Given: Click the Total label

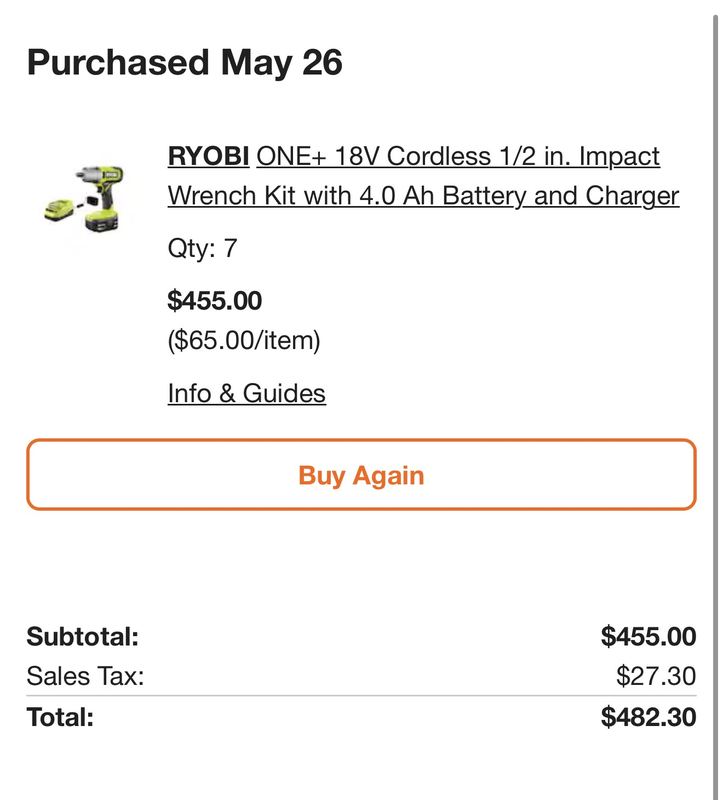Looking at the screenshot, I should click(60, 717).
